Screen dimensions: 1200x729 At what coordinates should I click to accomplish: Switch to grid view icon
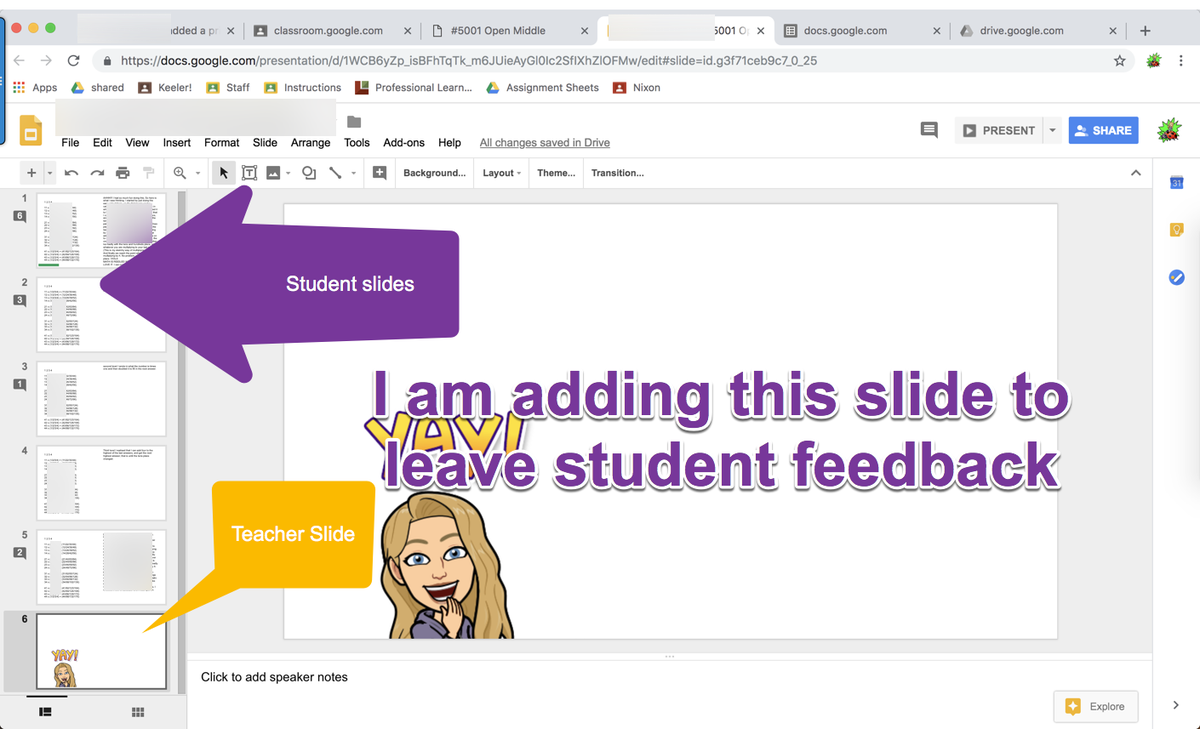138,712
